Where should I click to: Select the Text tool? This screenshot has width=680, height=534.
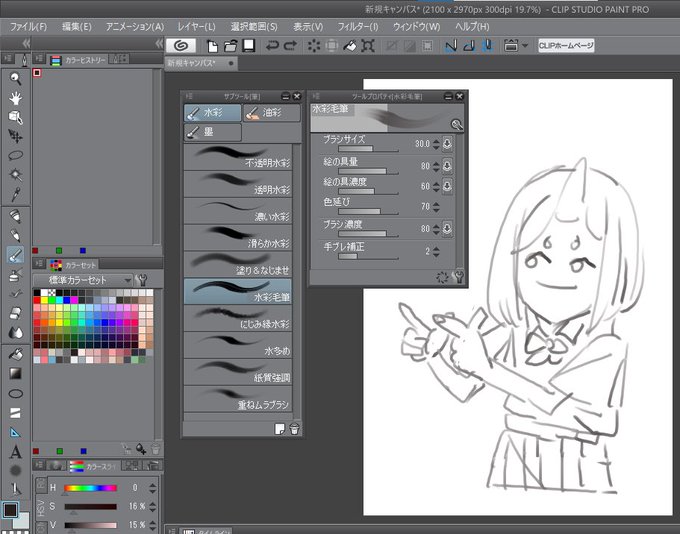(x=16, y=452)
